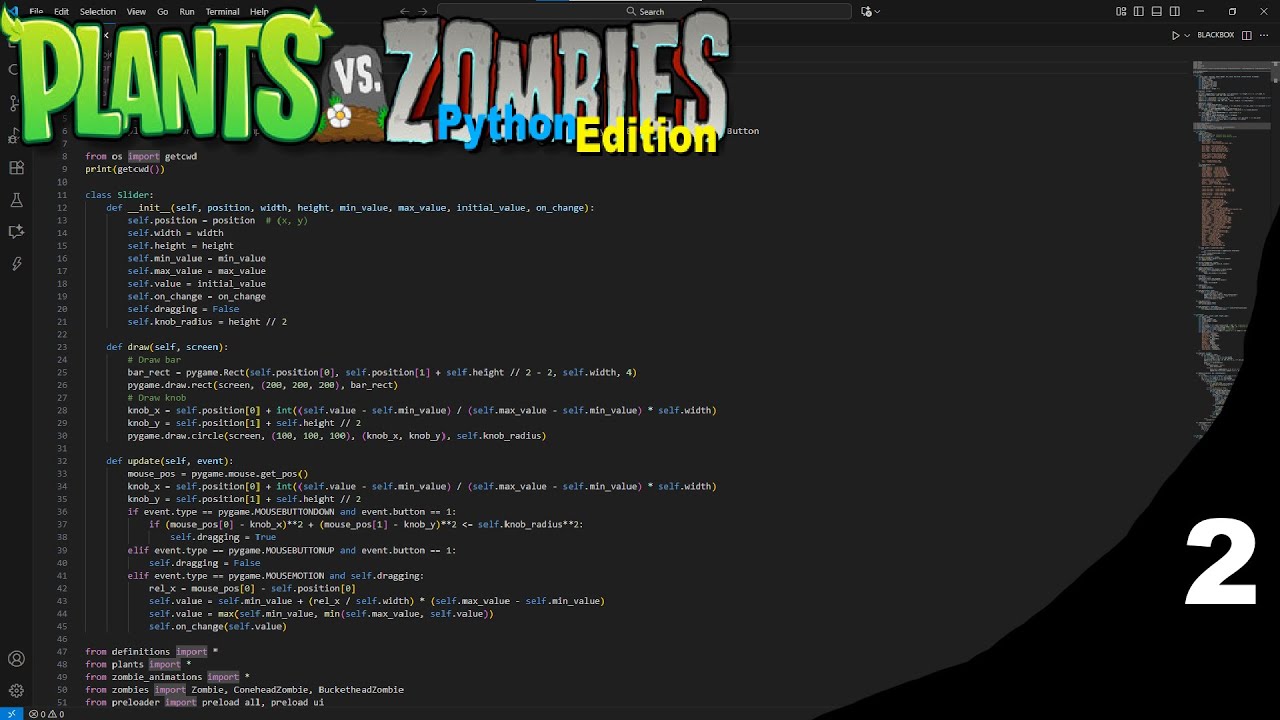This screenshot has width=1280, height=720.
Task: Toggle the bottom panel
Action: 1157,12
